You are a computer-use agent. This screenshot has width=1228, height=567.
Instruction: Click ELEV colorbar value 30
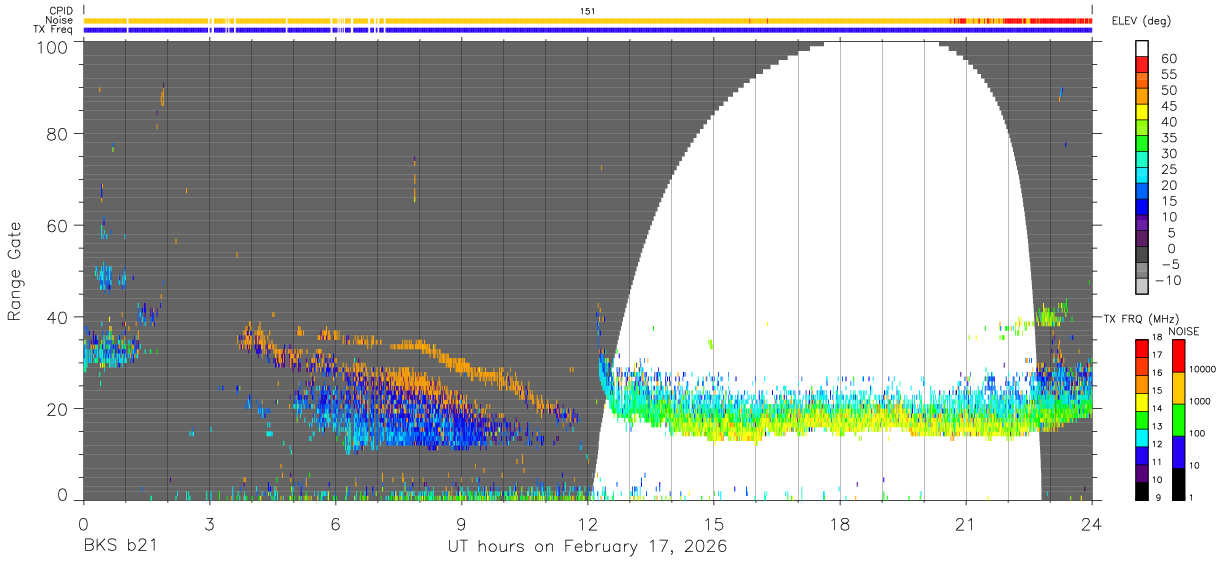(1168, 153)
